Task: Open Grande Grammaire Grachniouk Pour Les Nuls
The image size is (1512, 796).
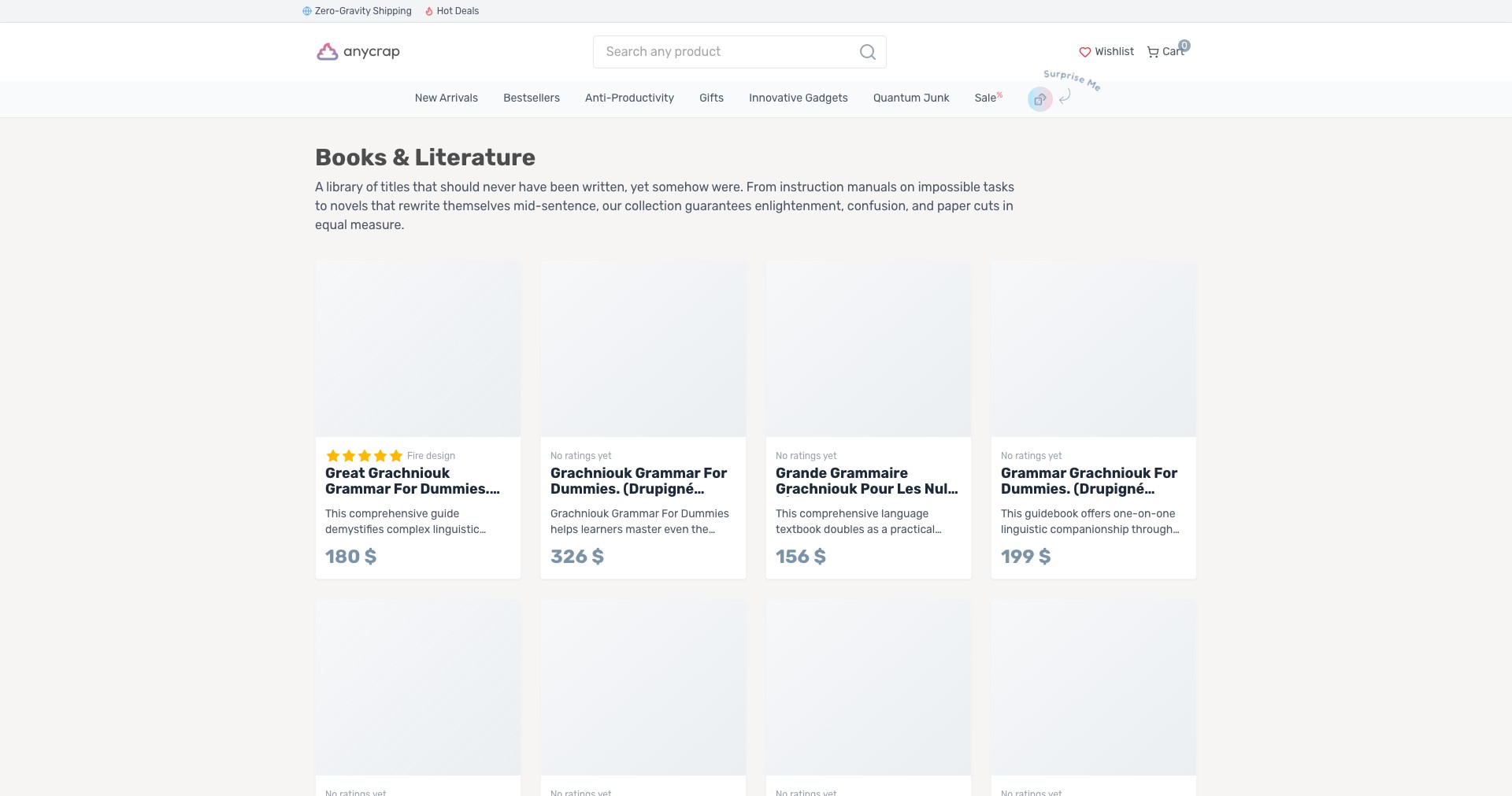Action: click(x=867, y=481)
